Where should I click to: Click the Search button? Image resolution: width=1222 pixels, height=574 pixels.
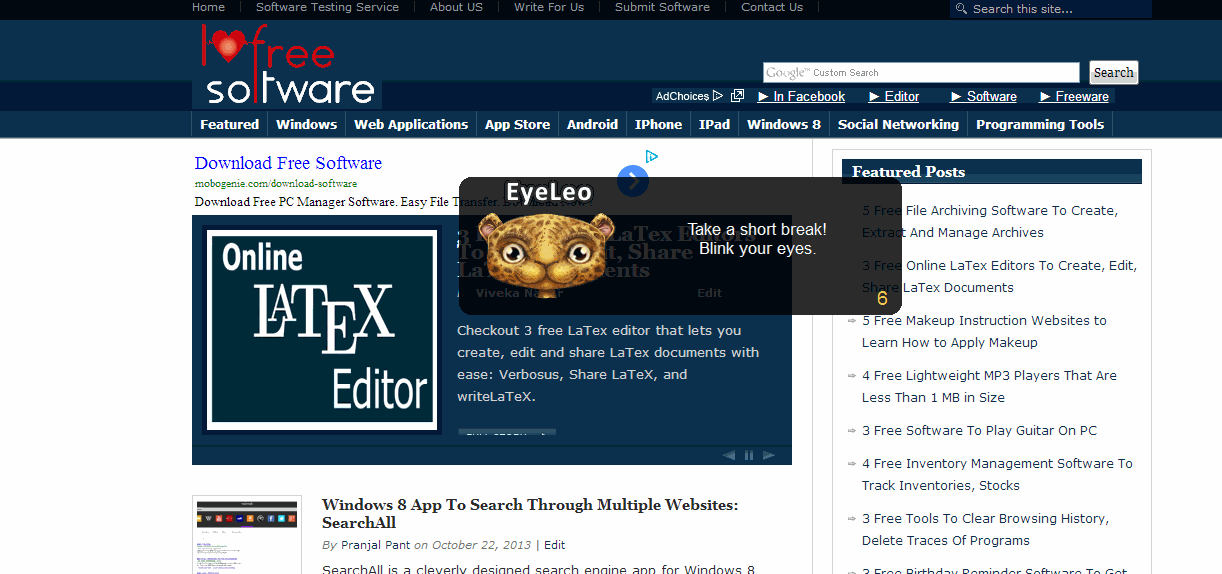1113,72
